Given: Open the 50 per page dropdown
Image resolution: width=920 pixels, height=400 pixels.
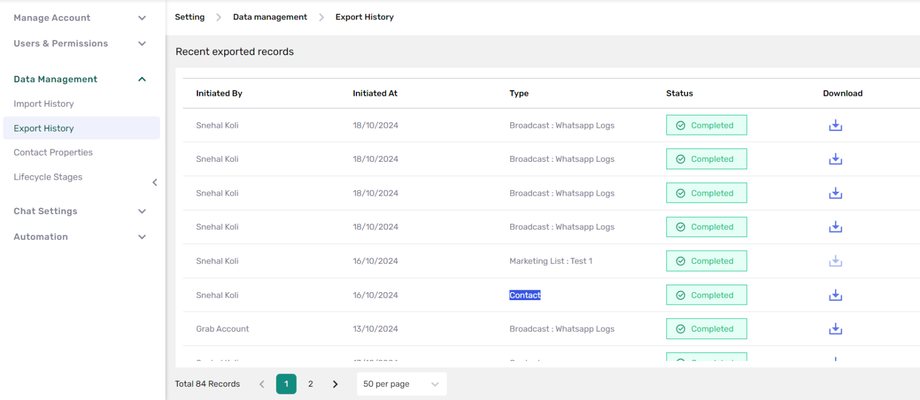Looking at the screenshot, I should (x=401, y=384).
